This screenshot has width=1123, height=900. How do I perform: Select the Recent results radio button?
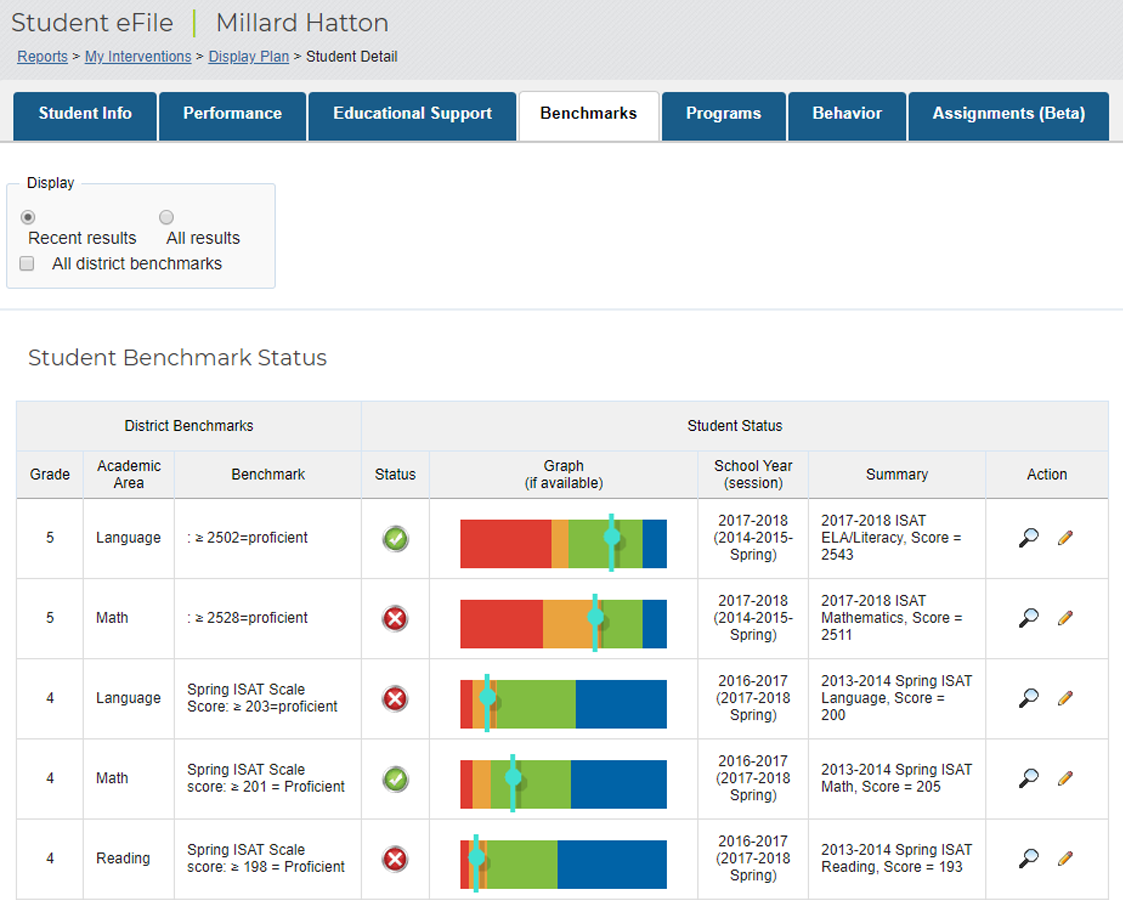click(x=28, y=217)
